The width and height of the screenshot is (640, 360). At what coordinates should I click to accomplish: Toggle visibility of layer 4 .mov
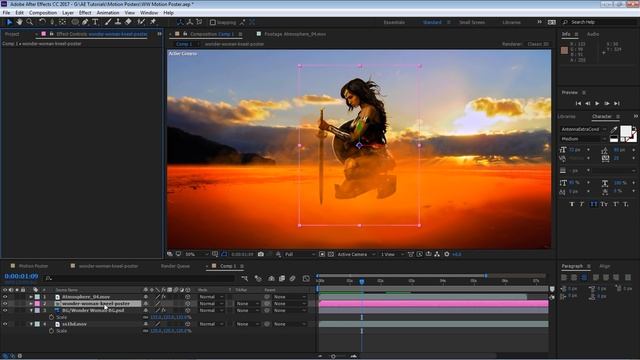[x=5, y=324]
